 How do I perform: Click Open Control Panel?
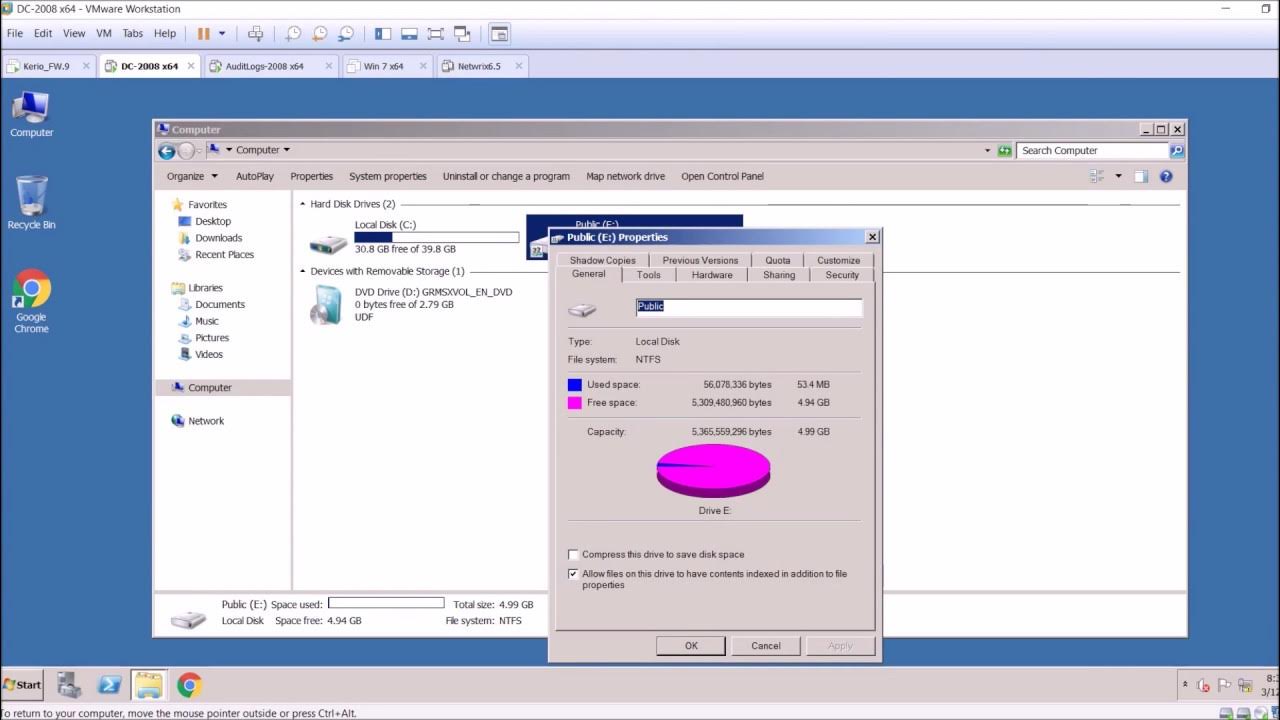pyautogui.click(x=722, y=176)
